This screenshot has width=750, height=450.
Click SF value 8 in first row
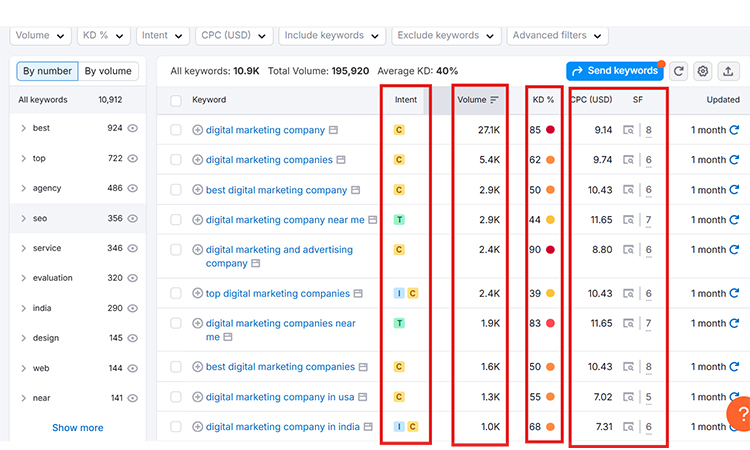tap(649, 130)
